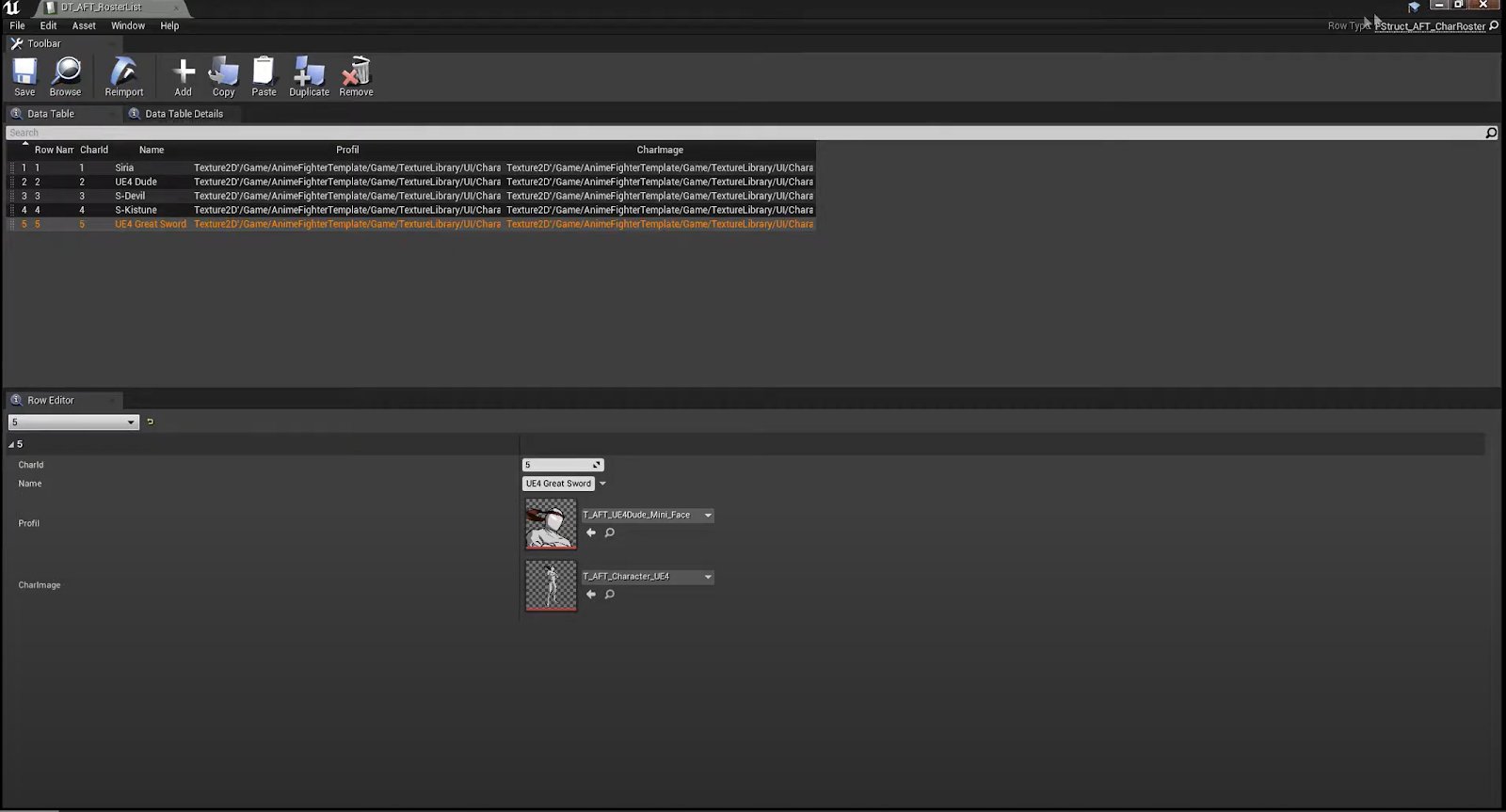Reset row selection with yellow arrow icon
Viewport: 1506px width, 812px height.
click(150, 422)
